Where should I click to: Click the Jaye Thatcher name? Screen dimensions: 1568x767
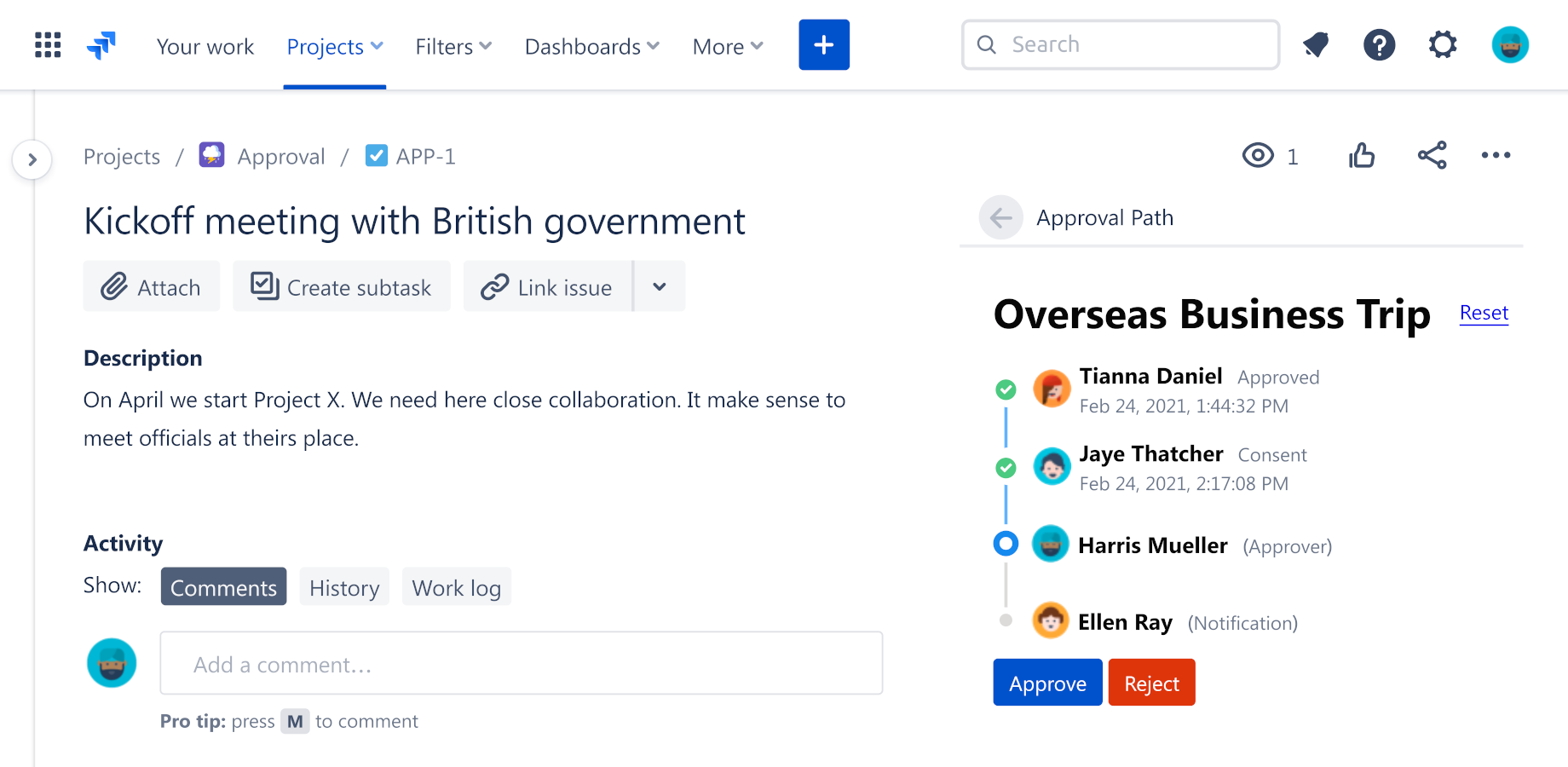click(x=1151, y=453)
